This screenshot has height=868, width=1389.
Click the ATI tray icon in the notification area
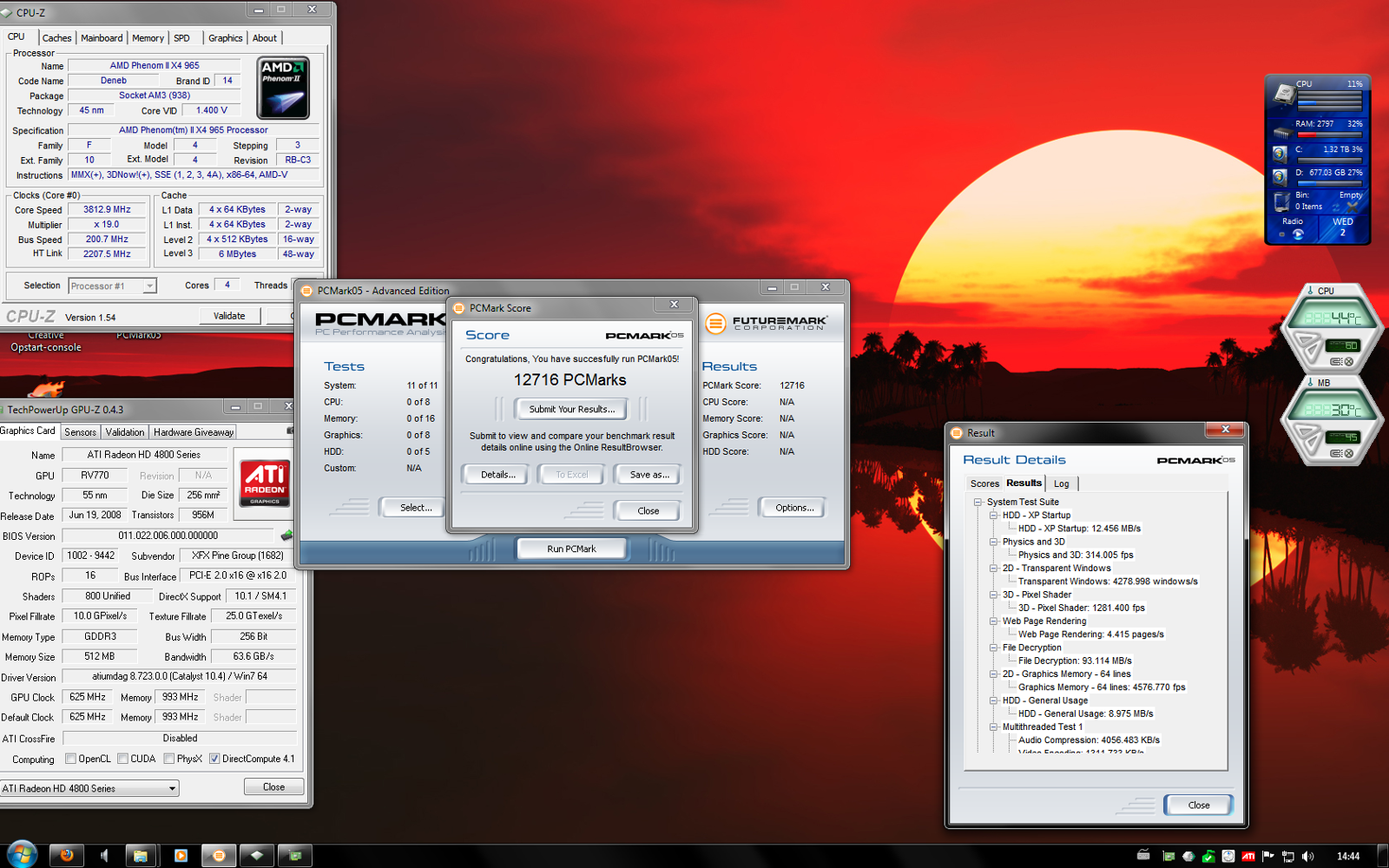coord(1248,856)
